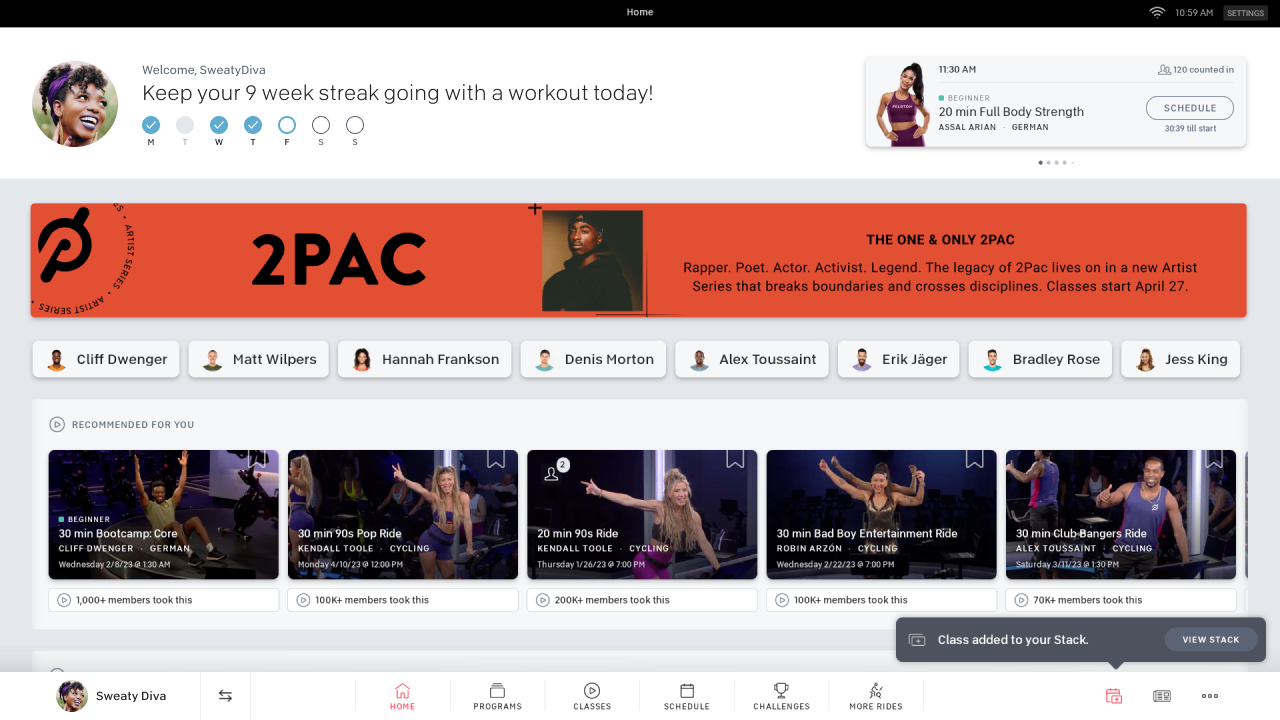Open the class Stack icon in bottom bar
The height and width of the screenshot is (720, 1280).
tap(1114, 696)
